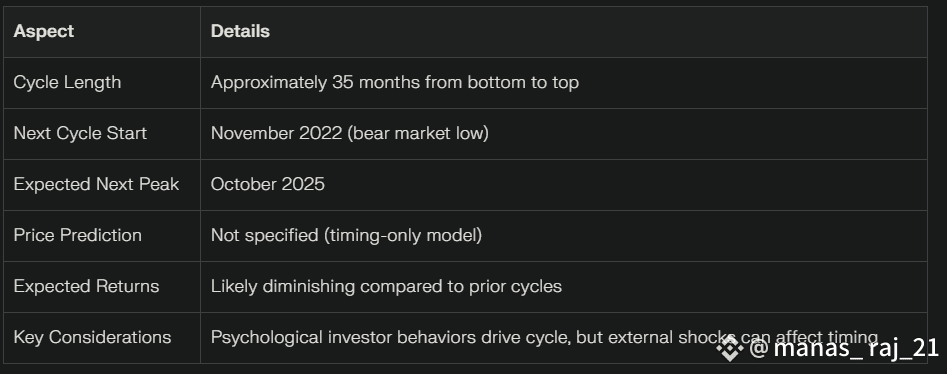Click the October 2025 cell
The image size is (947, 374).
coord(268,184)
